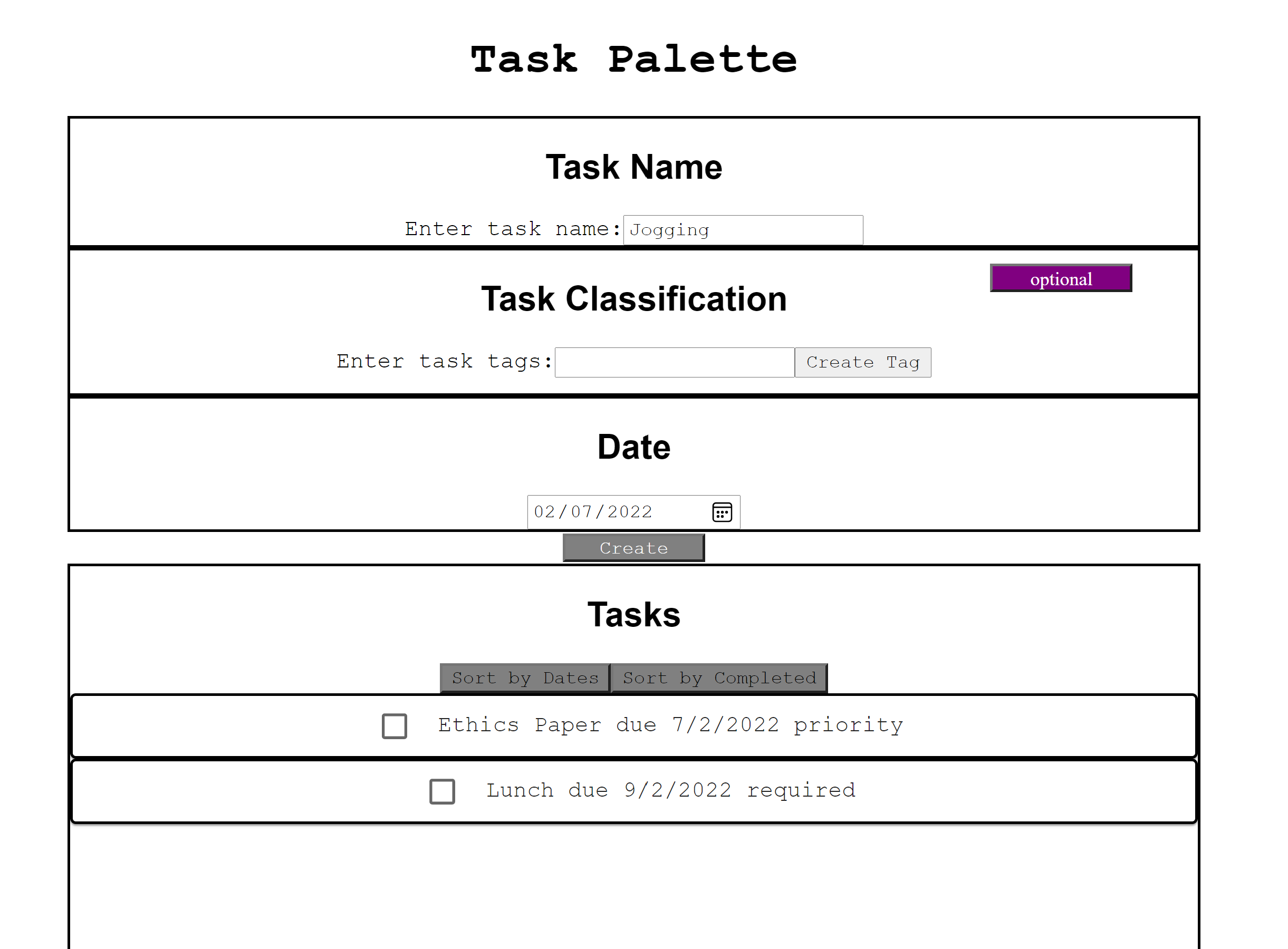Select the year 2022 in date field
The height and width of the screenshot is (949, 1288).
tap(629, 512)
